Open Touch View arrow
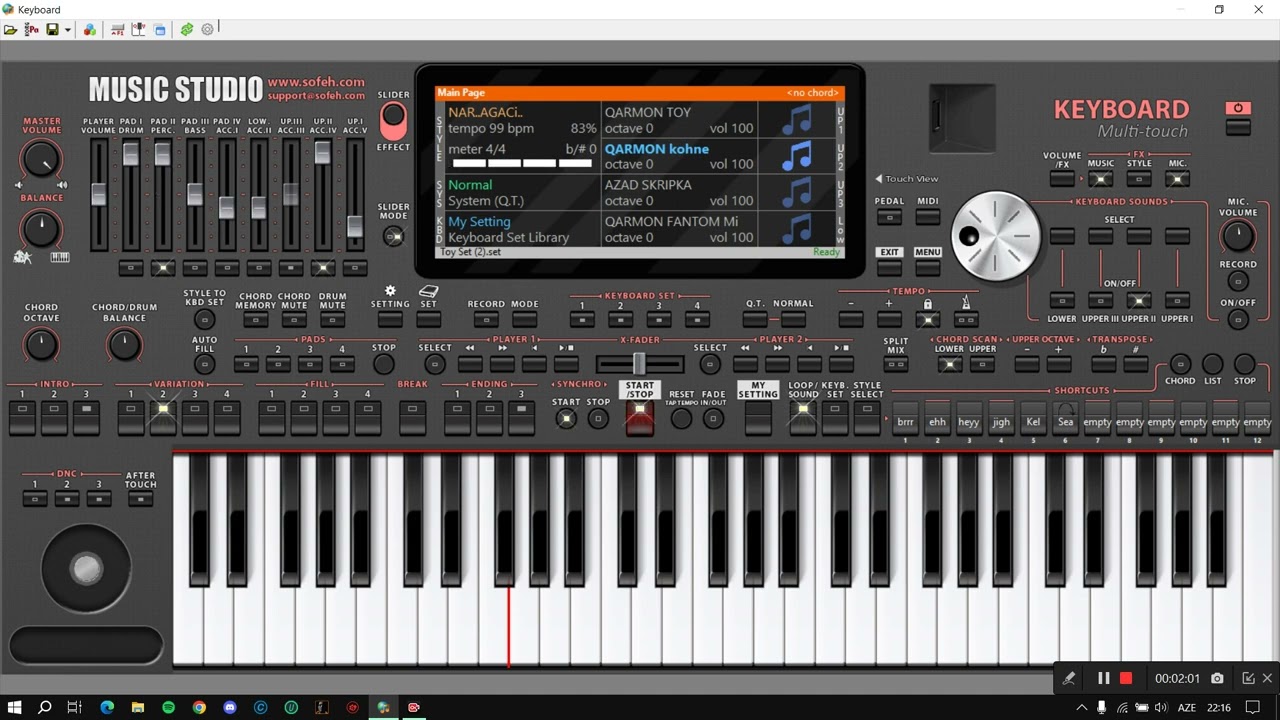1280x720 pixels. [879, 179]
